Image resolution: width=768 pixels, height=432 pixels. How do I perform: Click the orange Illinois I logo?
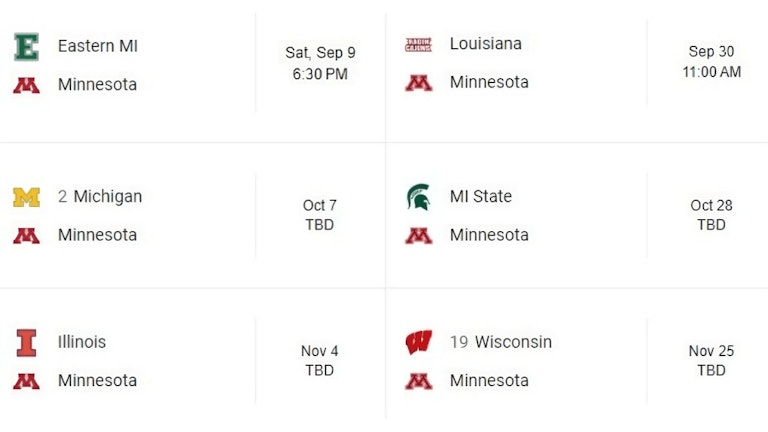(26, 342)
